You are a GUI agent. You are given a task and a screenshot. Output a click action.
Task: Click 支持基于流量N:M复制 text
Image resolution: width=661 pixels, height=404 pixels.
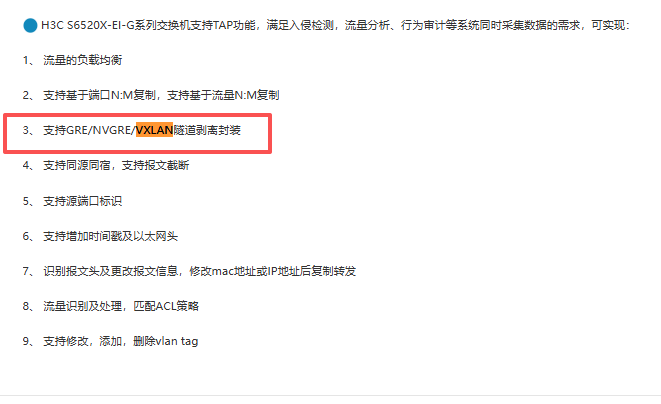[223, 95]
